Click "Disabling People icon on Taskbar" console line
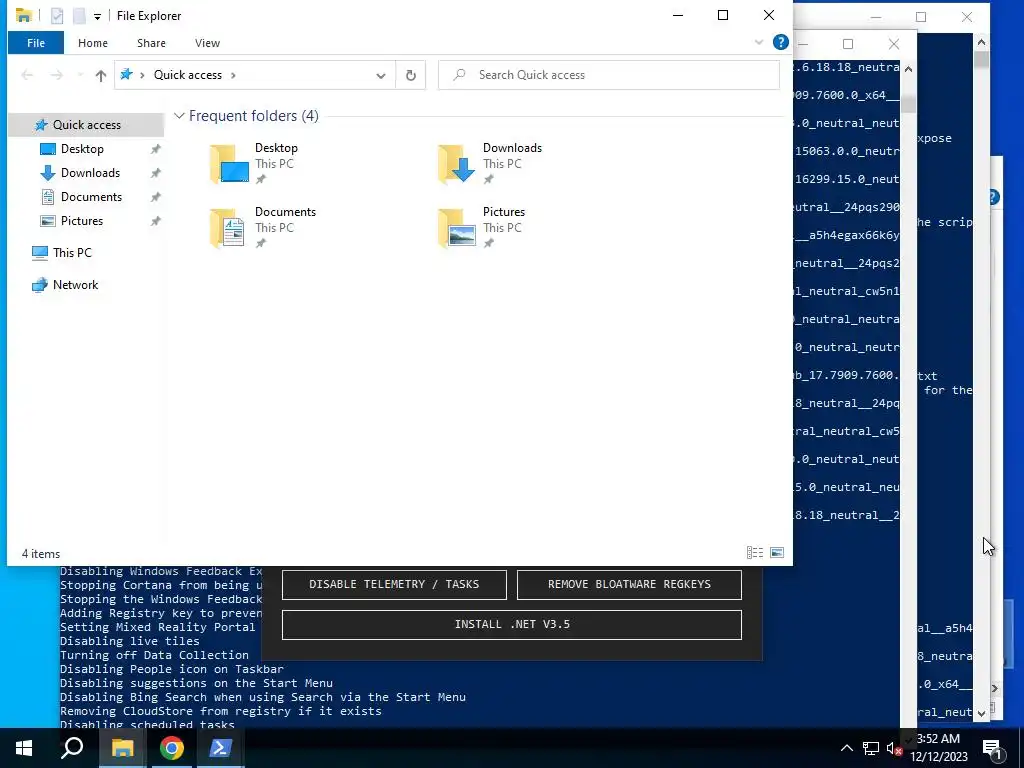 click(172, 669)
